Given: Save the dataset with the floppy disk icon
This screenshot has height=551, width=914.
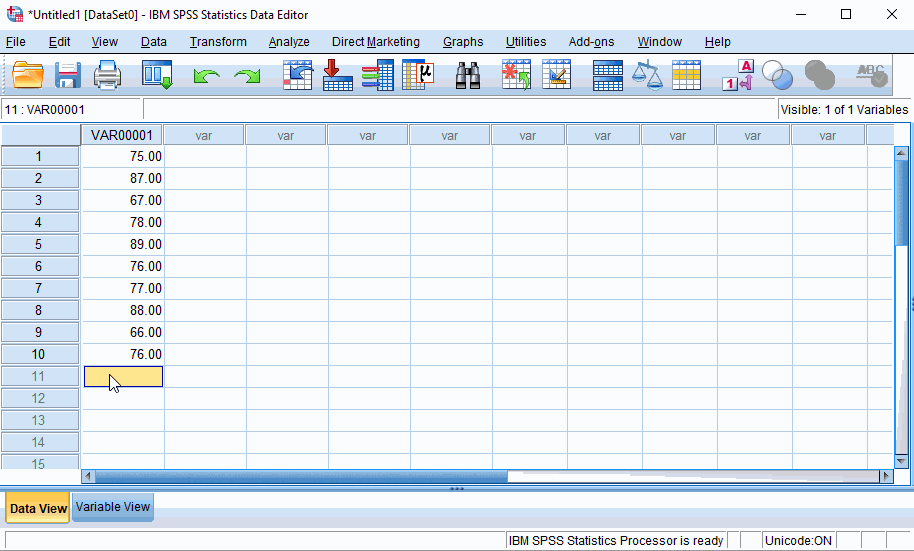Looking at the screenshot, I should point(68,75).
